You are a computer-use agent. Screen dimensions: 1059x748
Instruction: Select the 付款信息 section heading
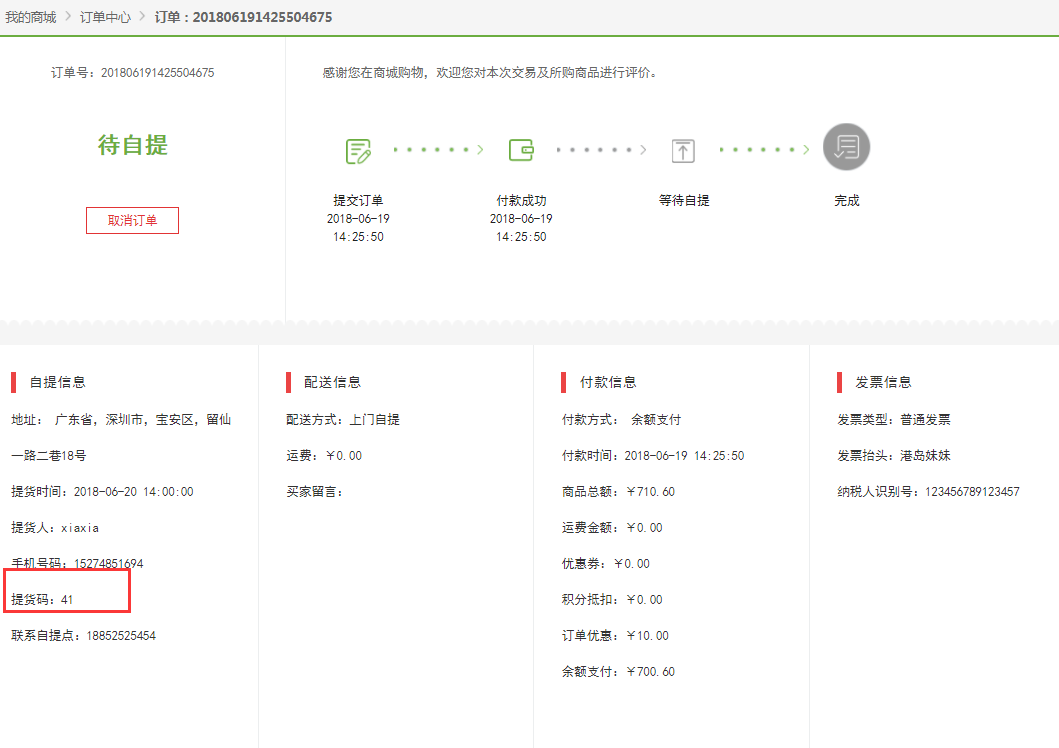[x=608, y=382]
